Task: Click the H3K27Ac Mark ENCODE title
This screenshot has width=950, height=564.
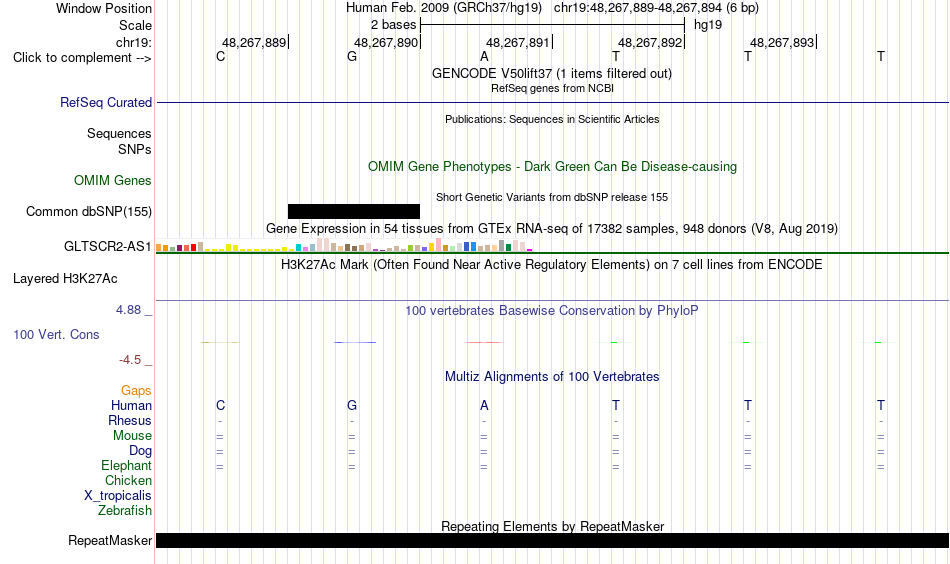Action: (552, 265)
